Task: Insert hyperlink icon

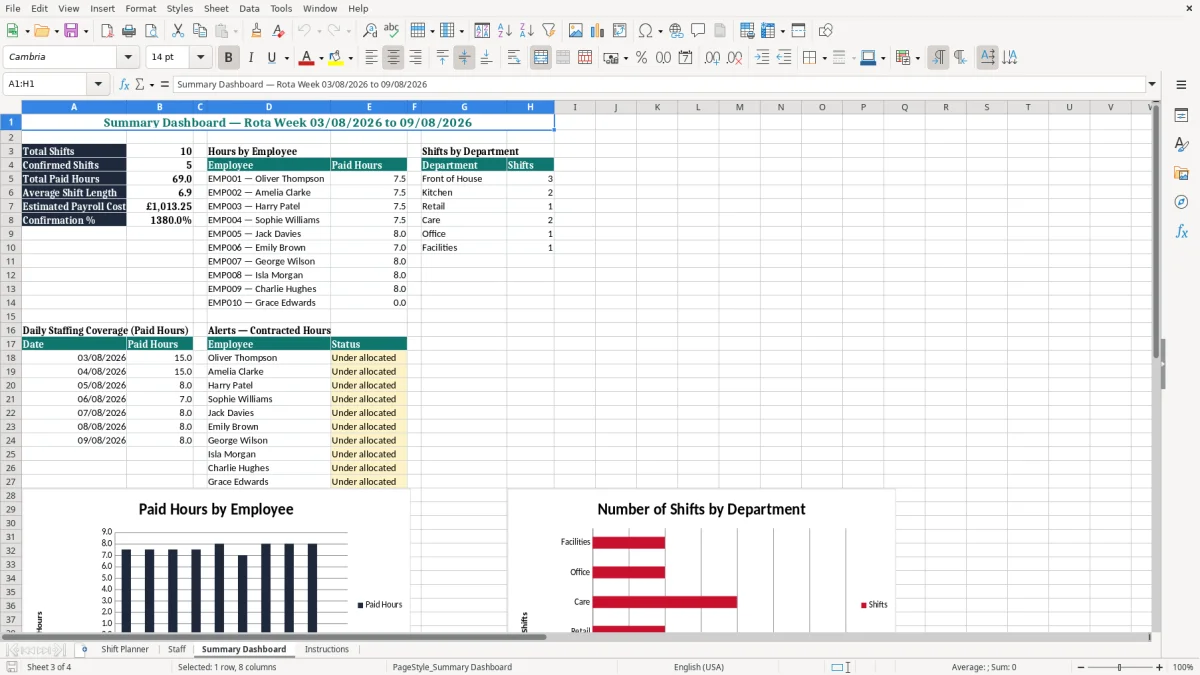Action: 676,31
